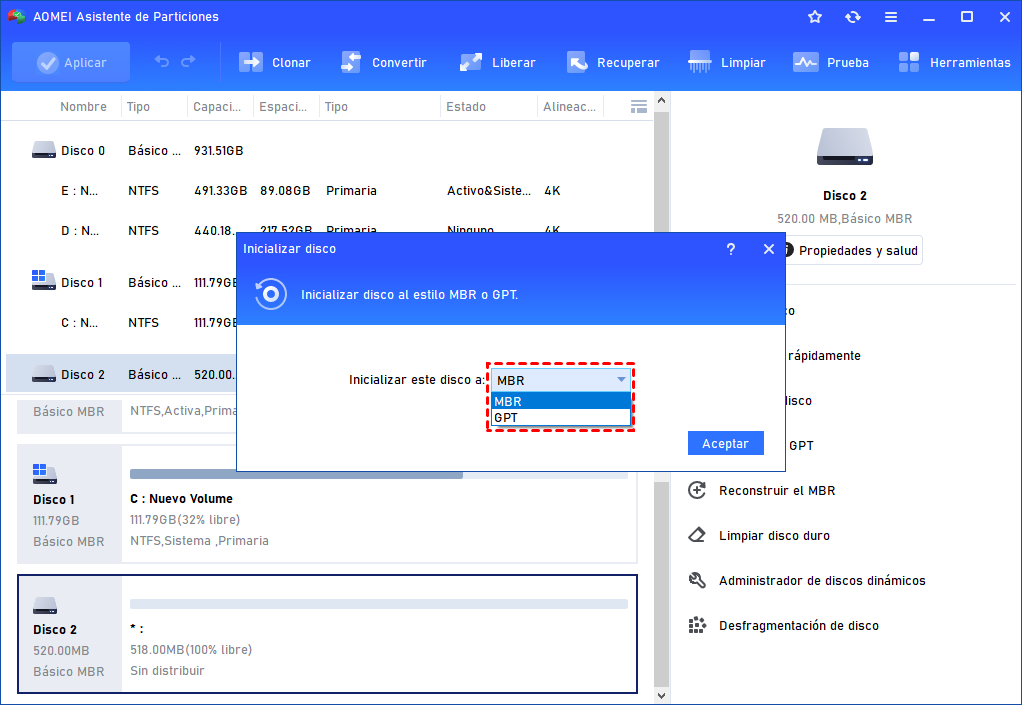This screenshot has width=1022, height=705.
Task: Click the Disco 1 label in disk map
Action: (x=54, y=500)
